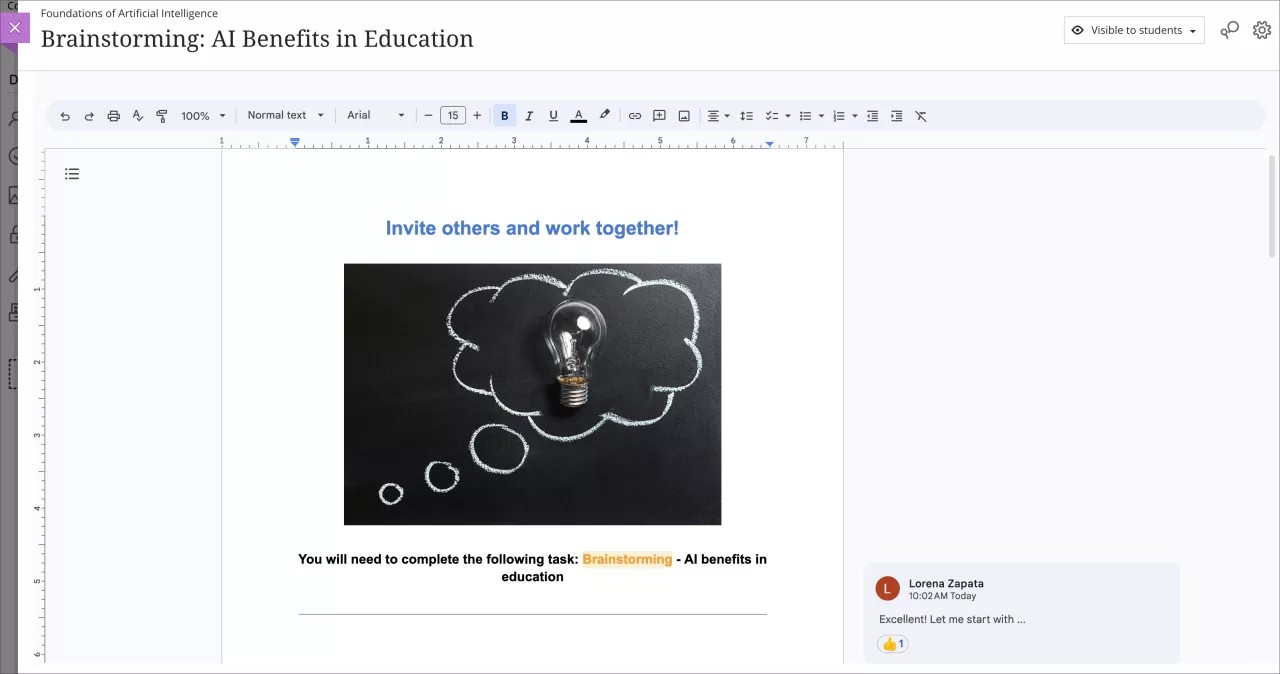The image size is (1280, 674).
Task: Open the text color picker
Action: 578,115
